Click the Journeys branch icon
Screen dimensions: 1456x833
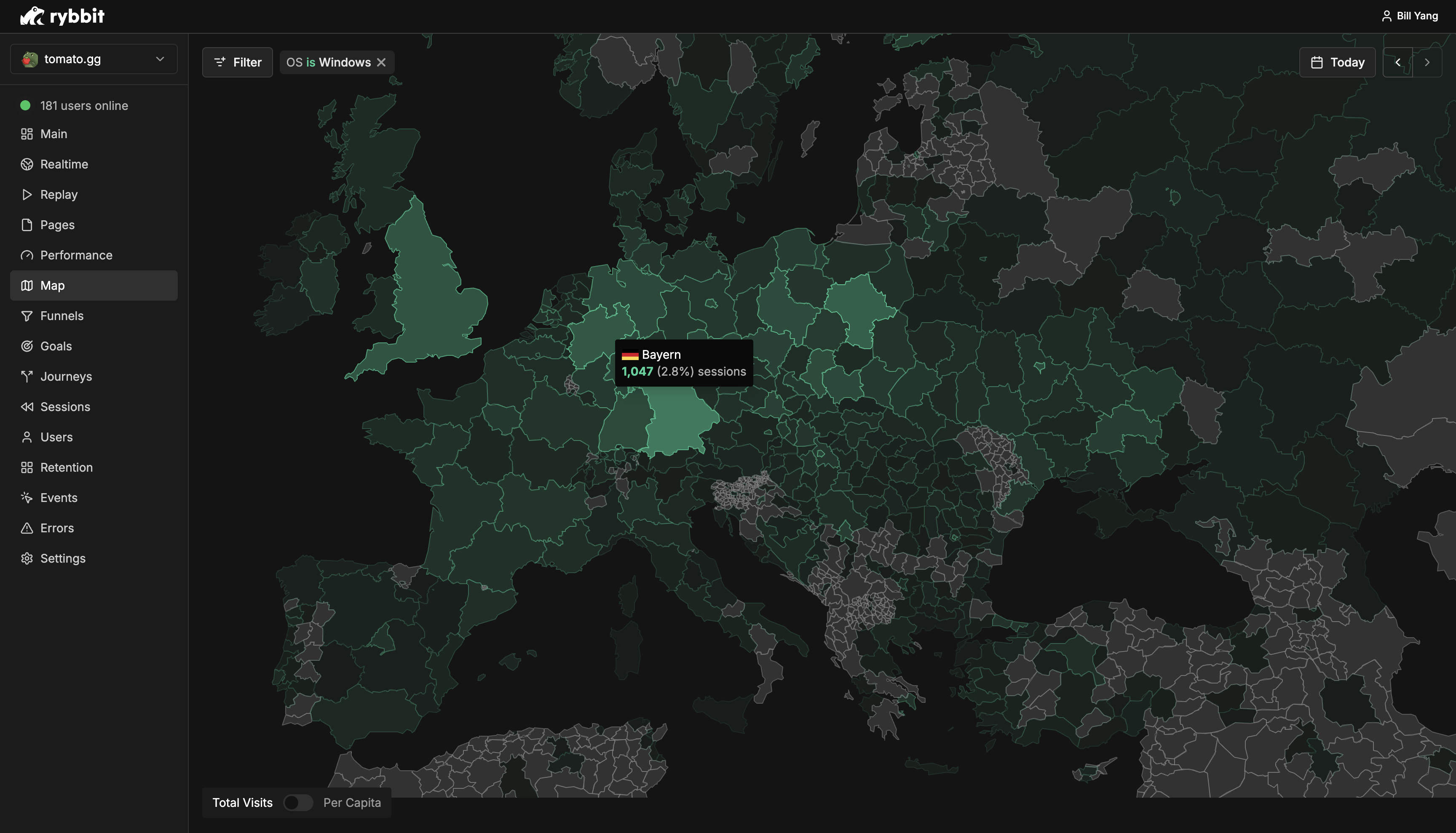27,376
